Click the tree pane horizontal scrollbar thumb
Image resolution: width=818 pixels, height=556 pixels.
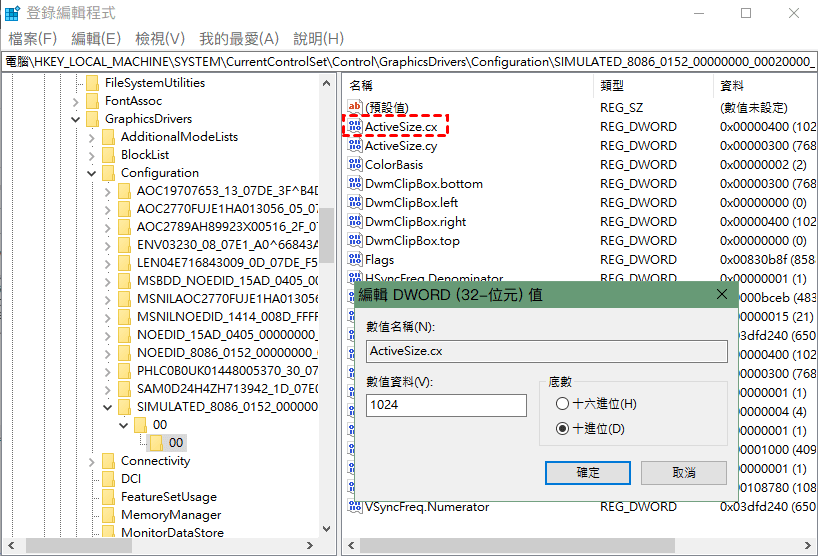(79, 546)
